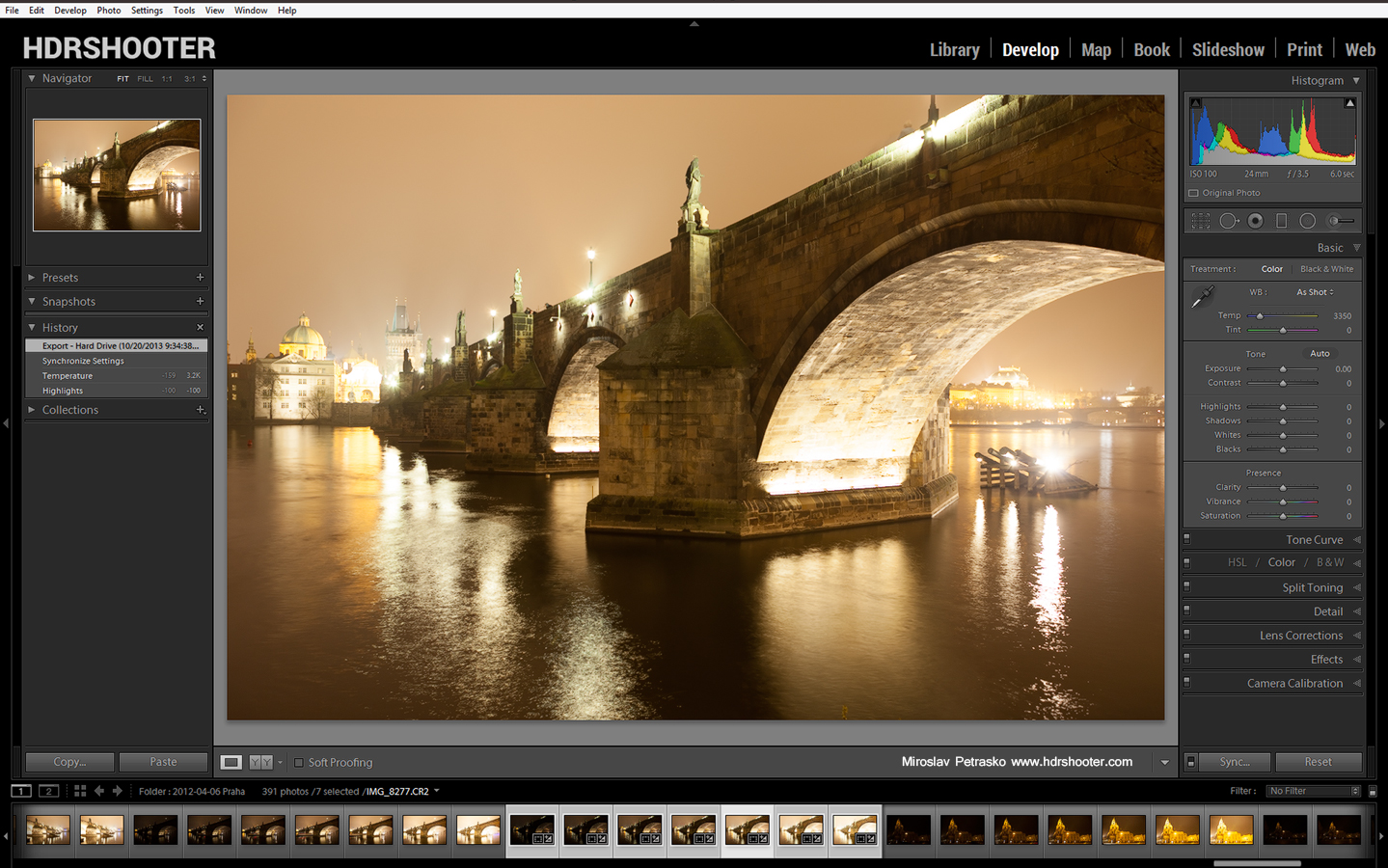Image resolution: width=1388 pixels, height=868 pixels.
Task: Click the Copy... button
Action: pos(69,762)
